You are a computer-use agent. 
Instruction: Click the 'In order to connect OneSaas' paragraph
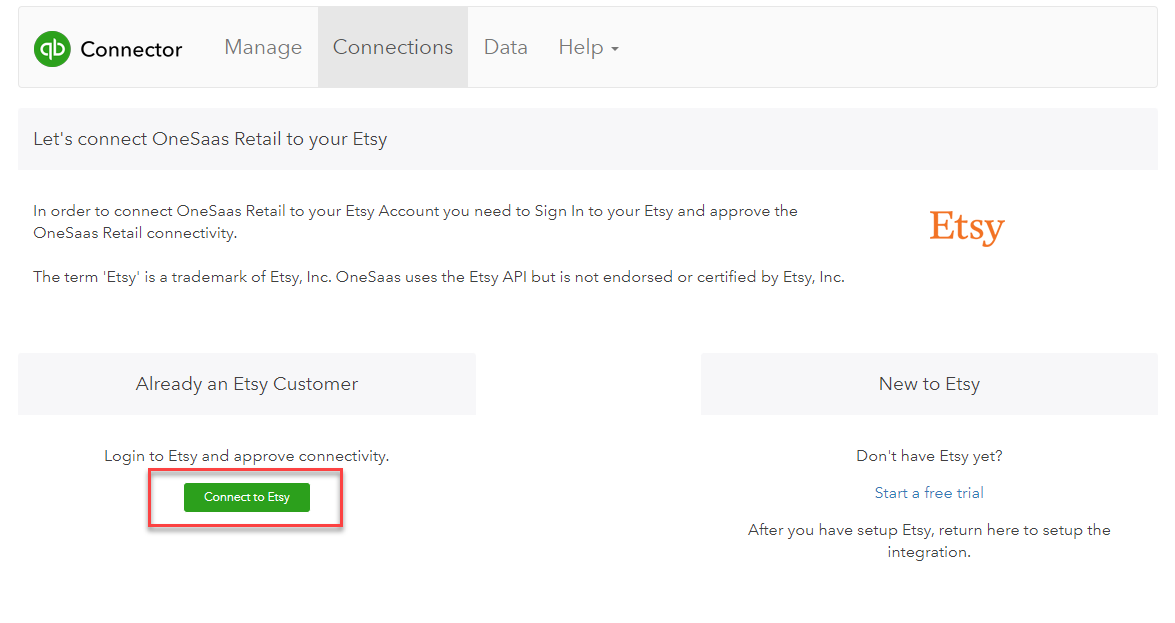tap(415, 222)
